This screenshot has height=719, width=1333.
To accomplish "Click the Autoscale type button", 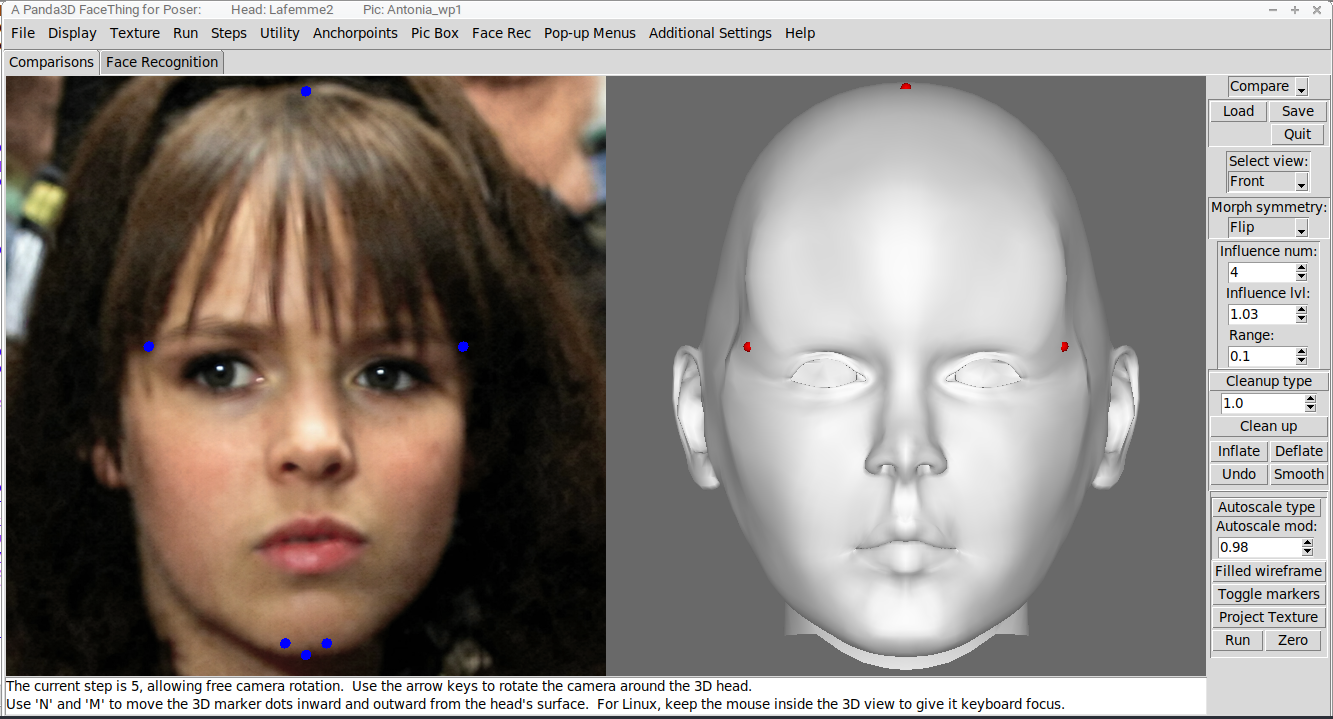I will click(1267, 507).
